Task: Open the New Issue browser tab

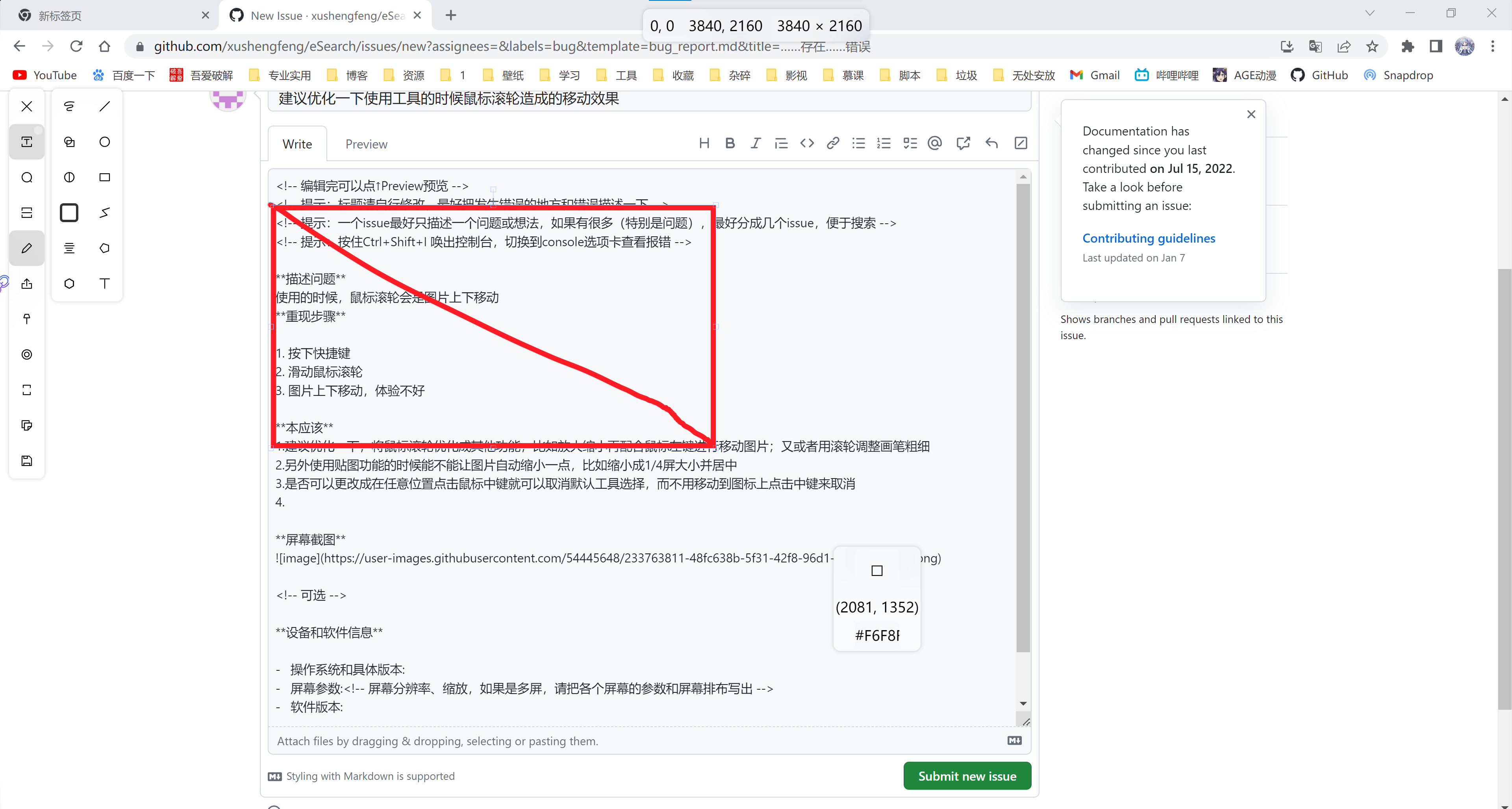Action: coord(325,15)
